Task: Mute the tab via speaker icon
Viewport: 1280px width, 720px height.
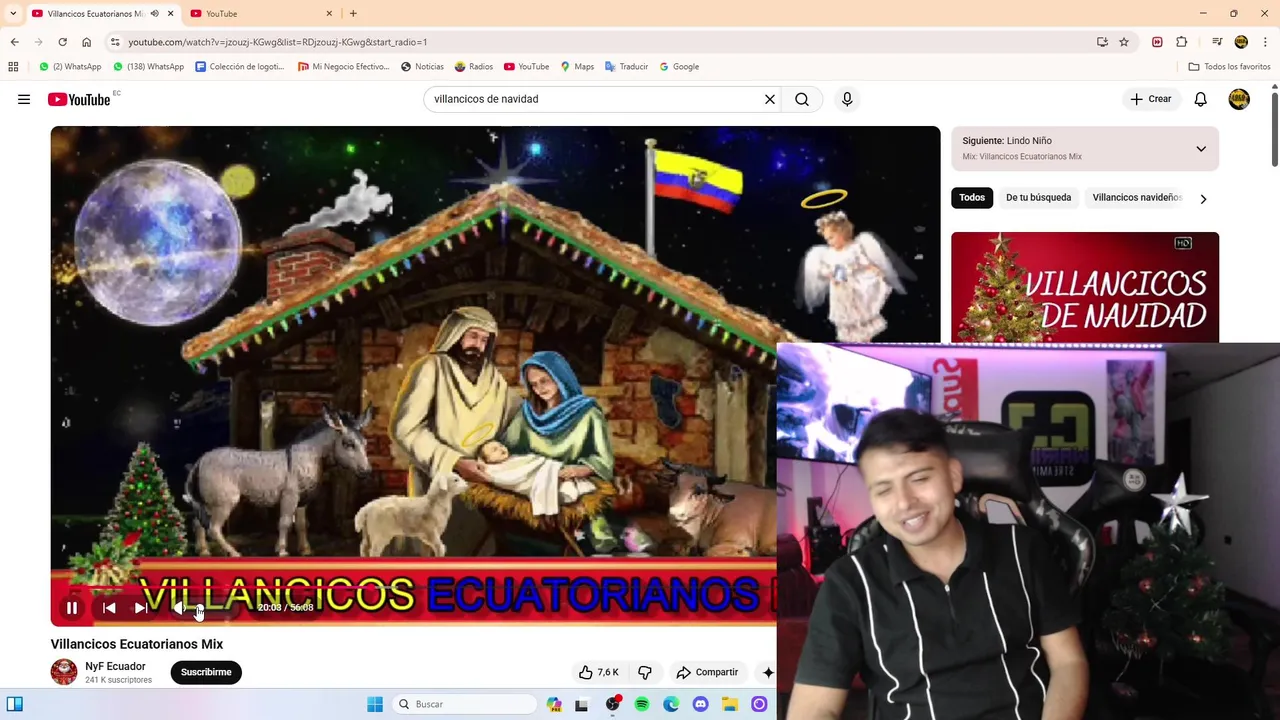Action: click(x=154, y=13)
